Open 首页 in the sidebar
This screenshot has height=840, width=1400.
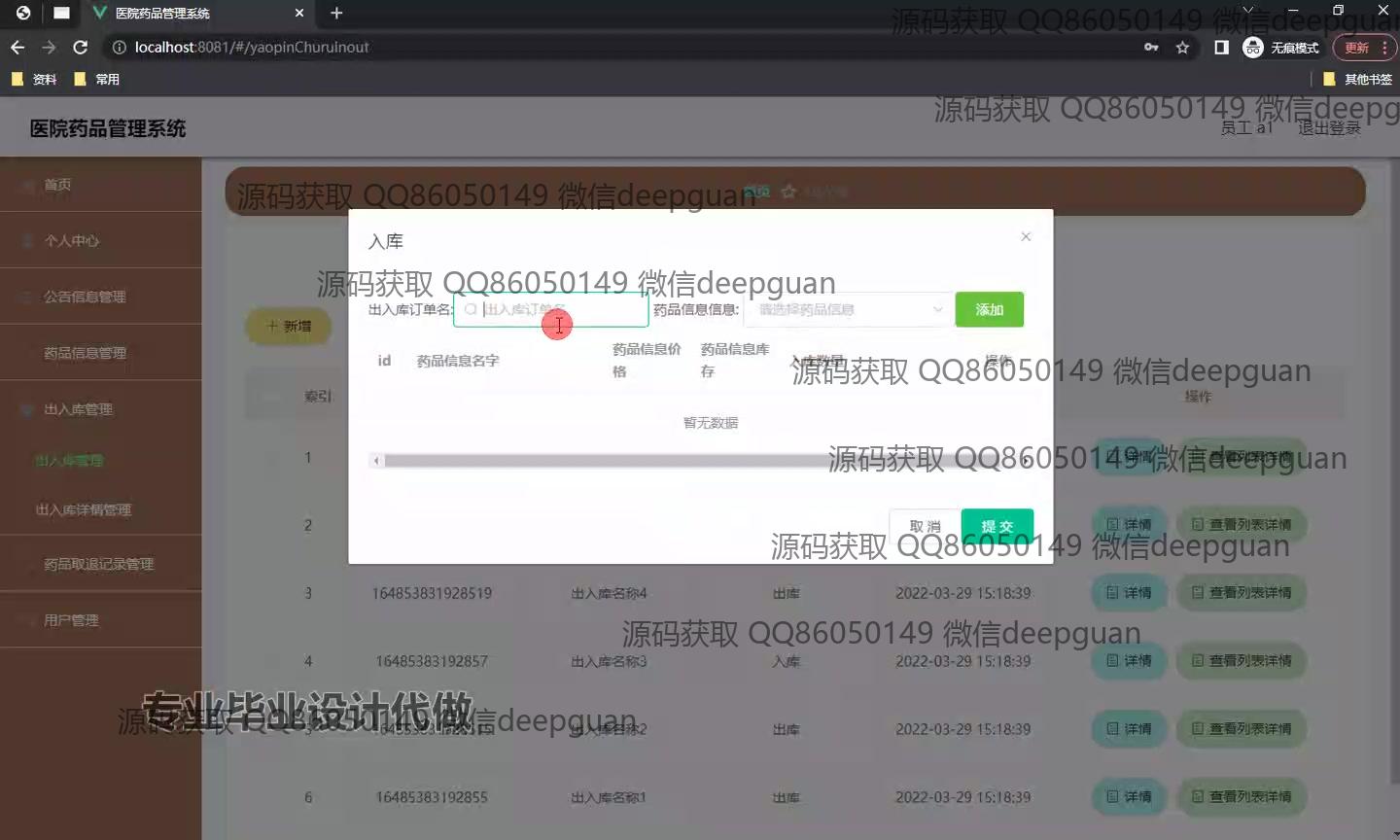(101, 184)
